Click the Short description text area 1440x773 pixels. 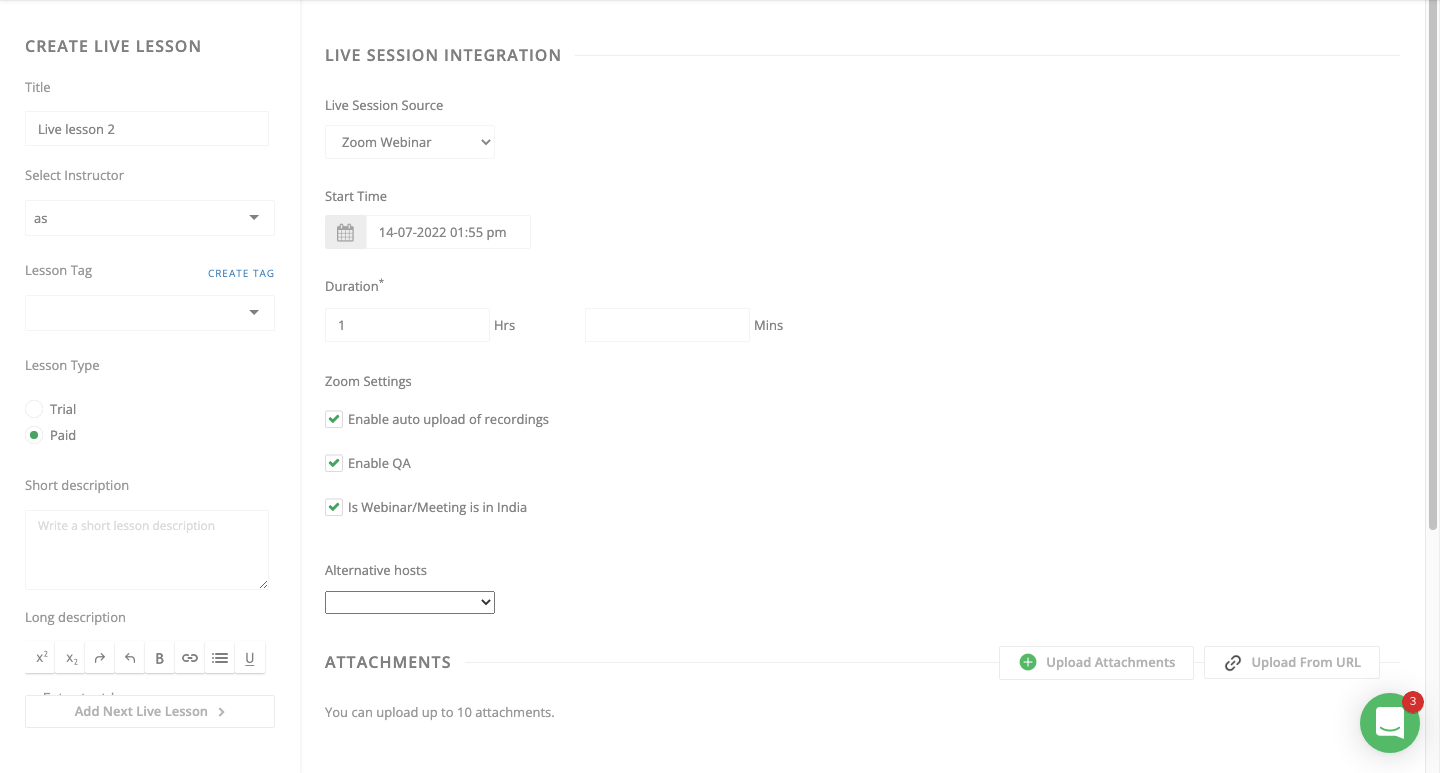coord(147,550)
